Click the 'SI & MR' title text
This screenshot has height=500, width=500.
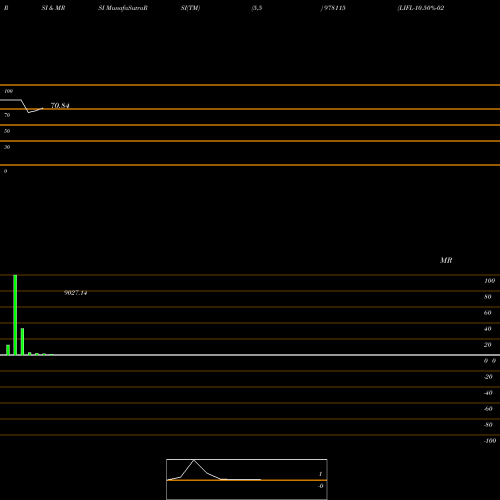[x=53, y=8]
